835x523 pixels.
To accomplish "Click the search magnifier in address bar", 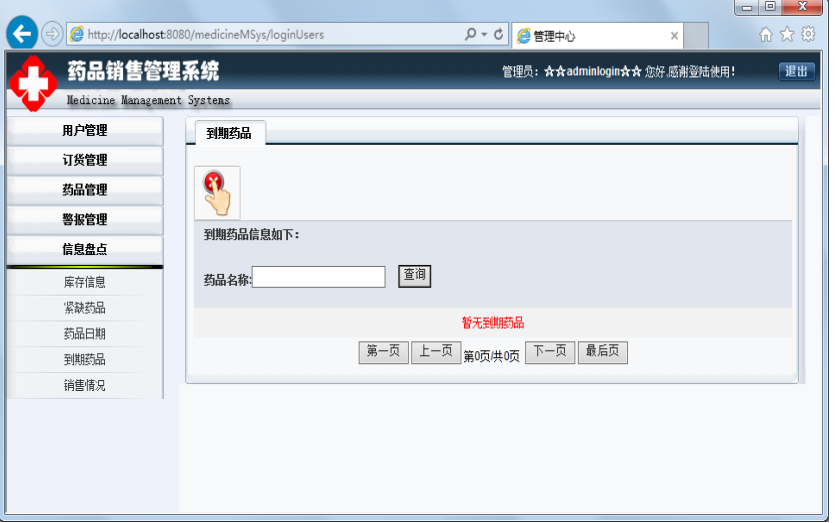I will tap(470, 34).
